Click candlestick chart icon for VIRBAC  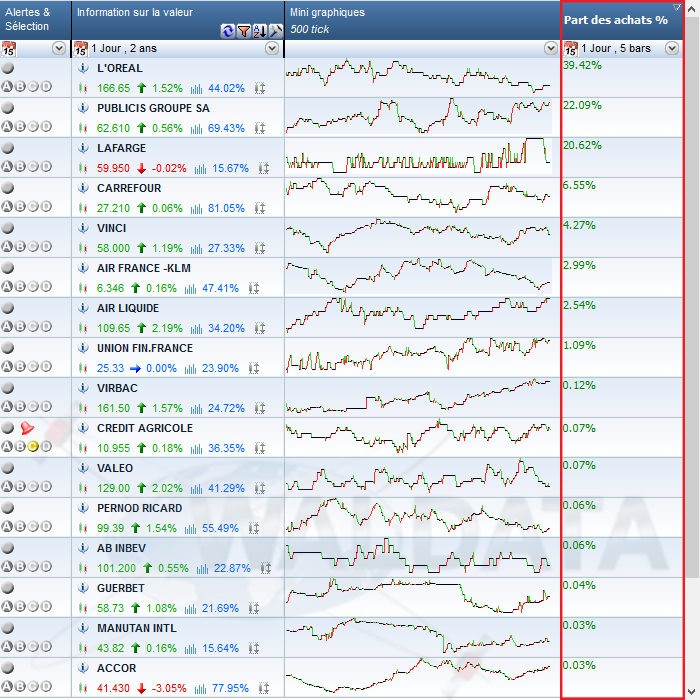click(x=83, y=408)
